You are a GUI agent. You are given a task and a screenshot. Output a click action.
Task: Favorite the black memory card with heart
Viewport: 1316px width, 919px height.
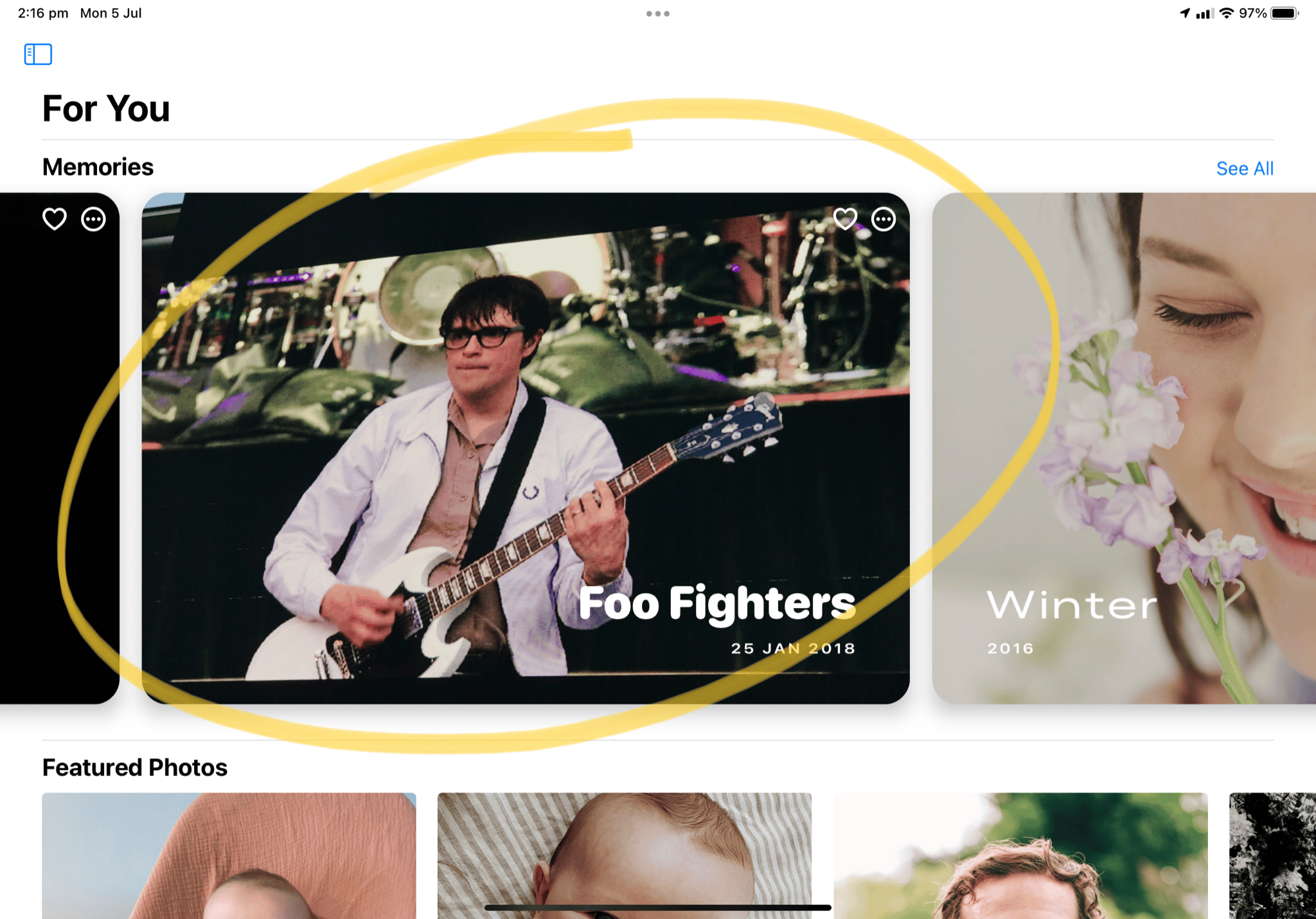[x=55, y=219]
